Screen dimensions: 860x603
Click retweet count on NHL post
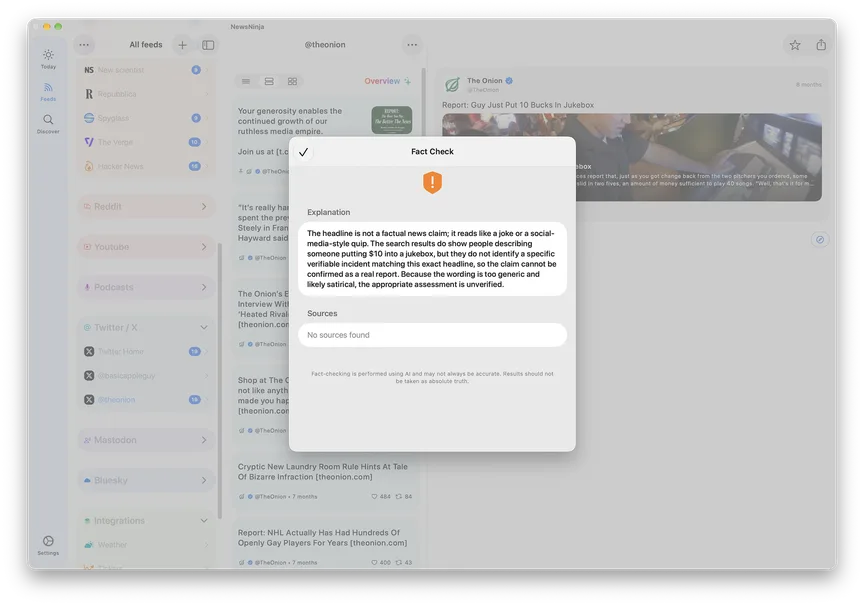[x=404, y=562]
